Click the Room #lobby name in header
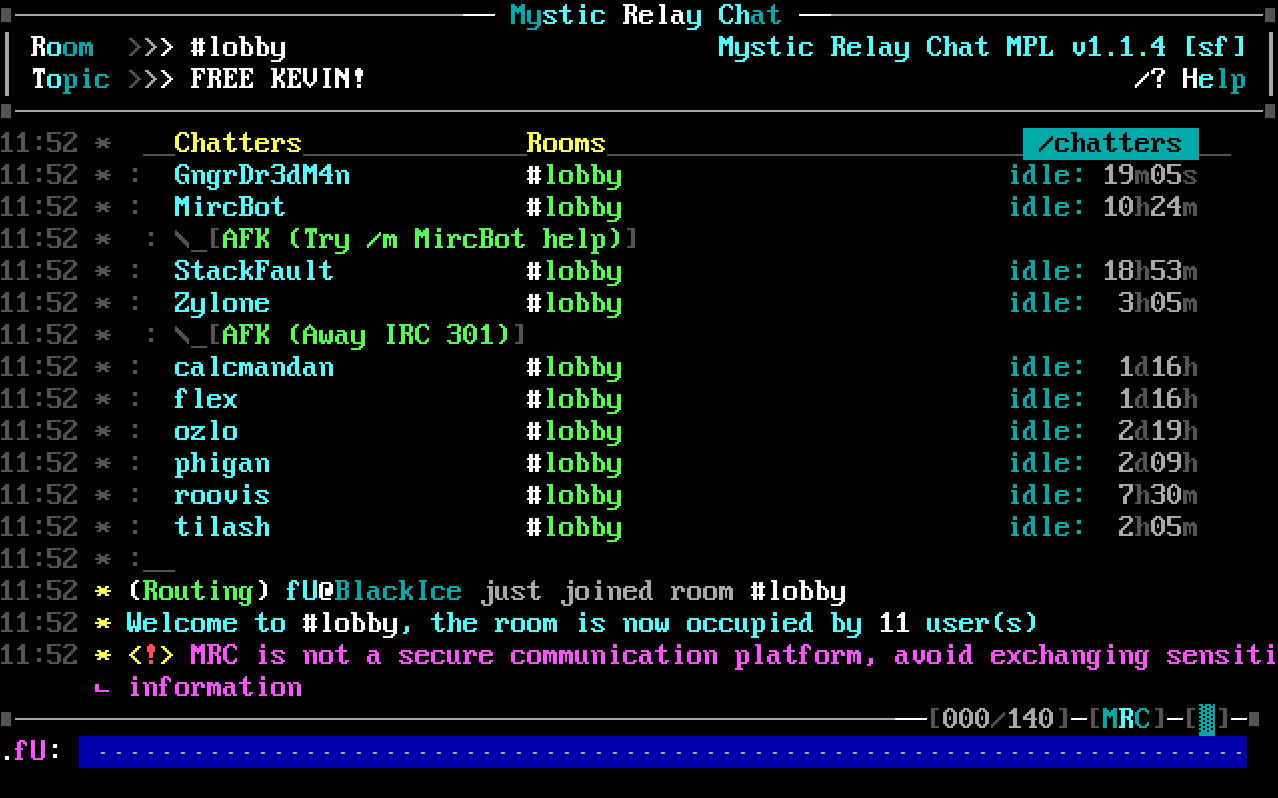The height and width of the screenshot is (798, 1278). 238,47
